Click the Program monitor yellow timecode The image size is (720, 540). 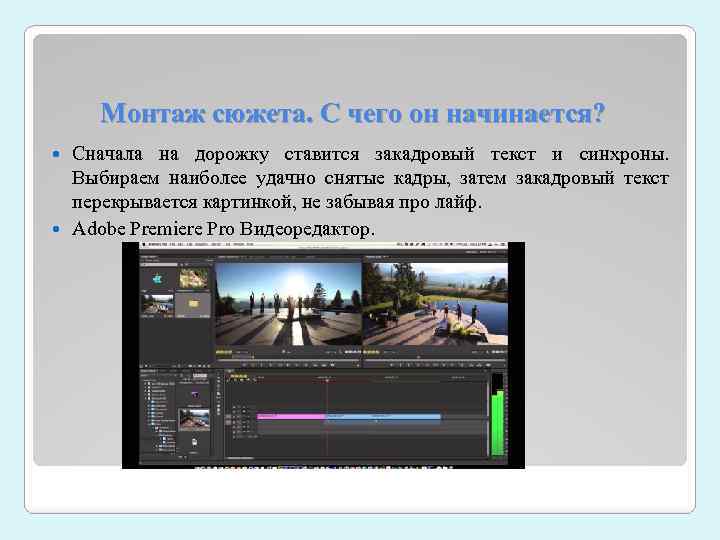371,353
